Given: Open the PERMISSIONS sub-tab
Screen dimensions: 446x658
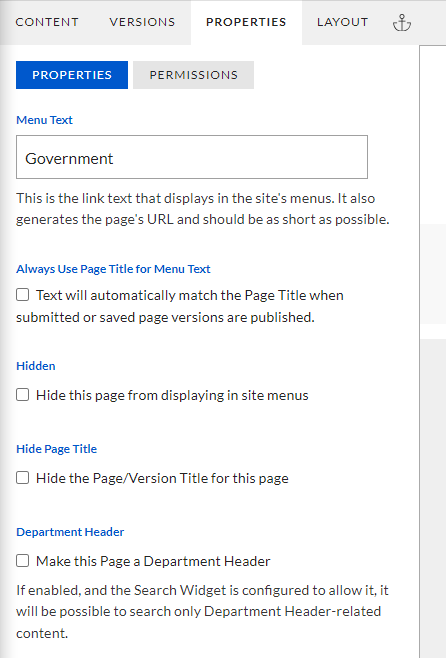Looking at the screenshot, I should [193, 75].
